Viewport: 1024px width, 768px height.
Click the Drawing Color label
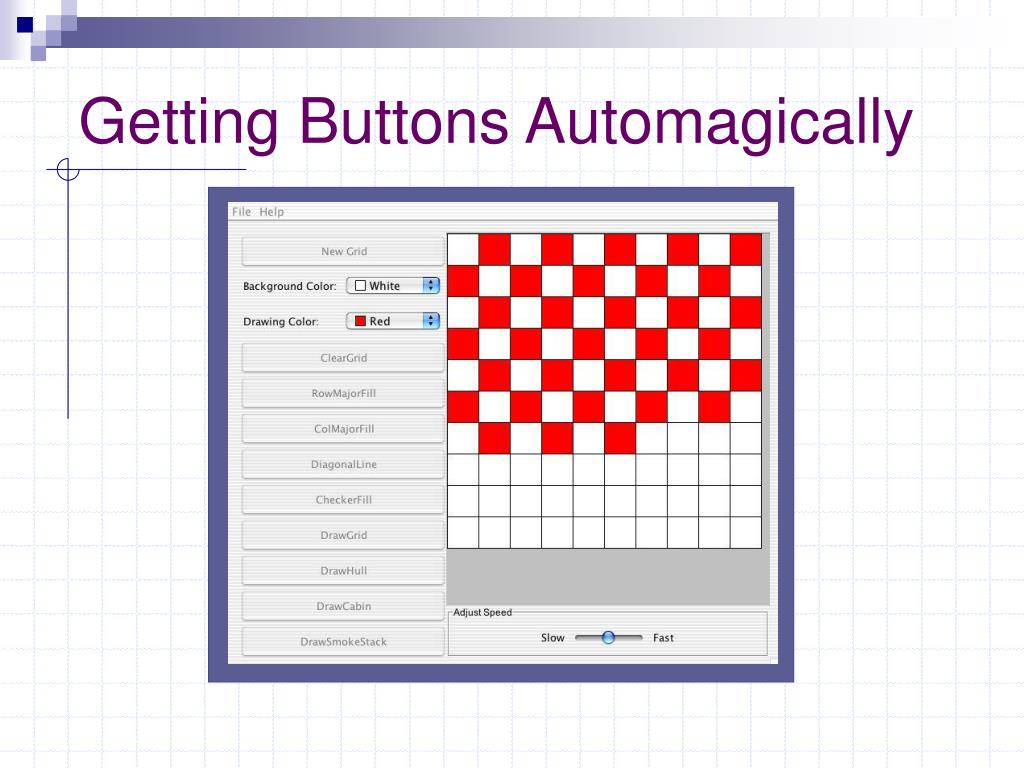click(281, 321)
